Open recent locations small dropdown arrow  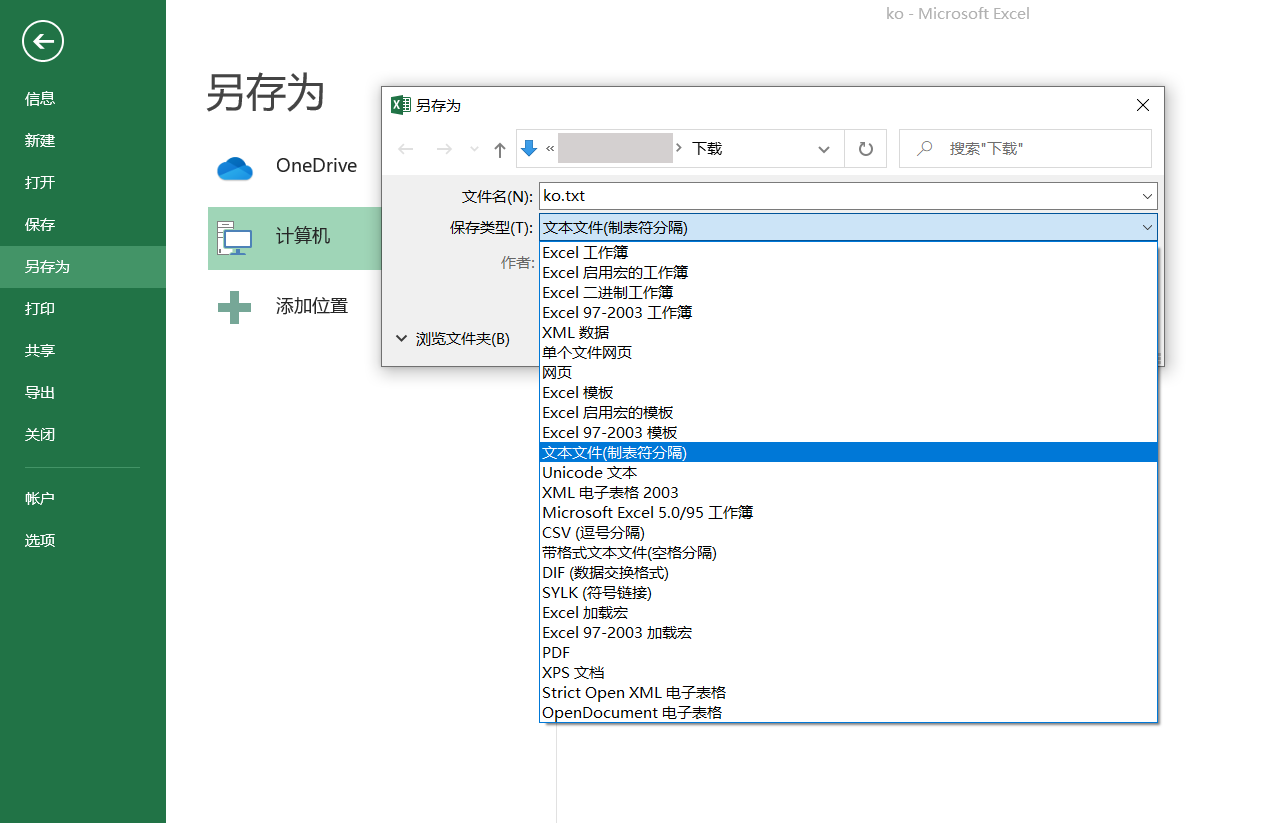click(x=474, y=149)
